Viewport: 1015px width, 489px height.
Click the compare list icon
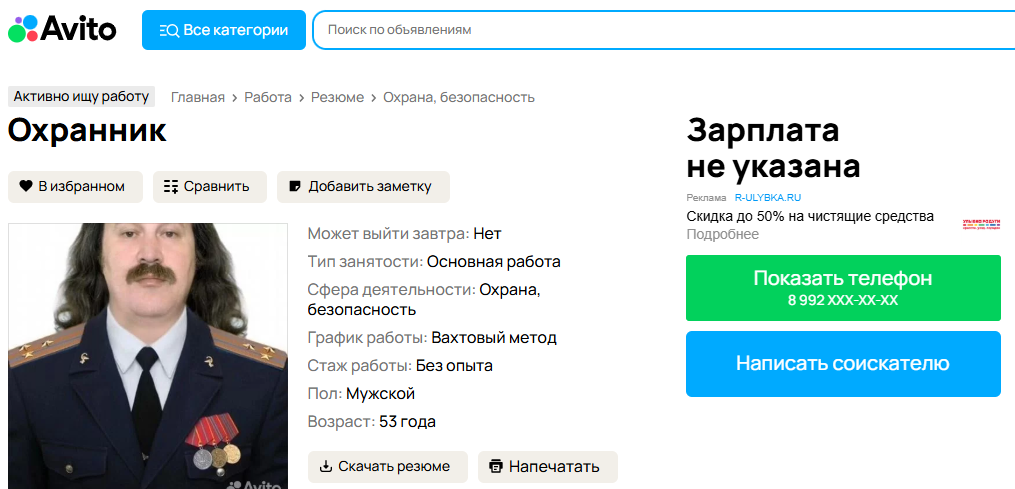(x=171, y=186)
